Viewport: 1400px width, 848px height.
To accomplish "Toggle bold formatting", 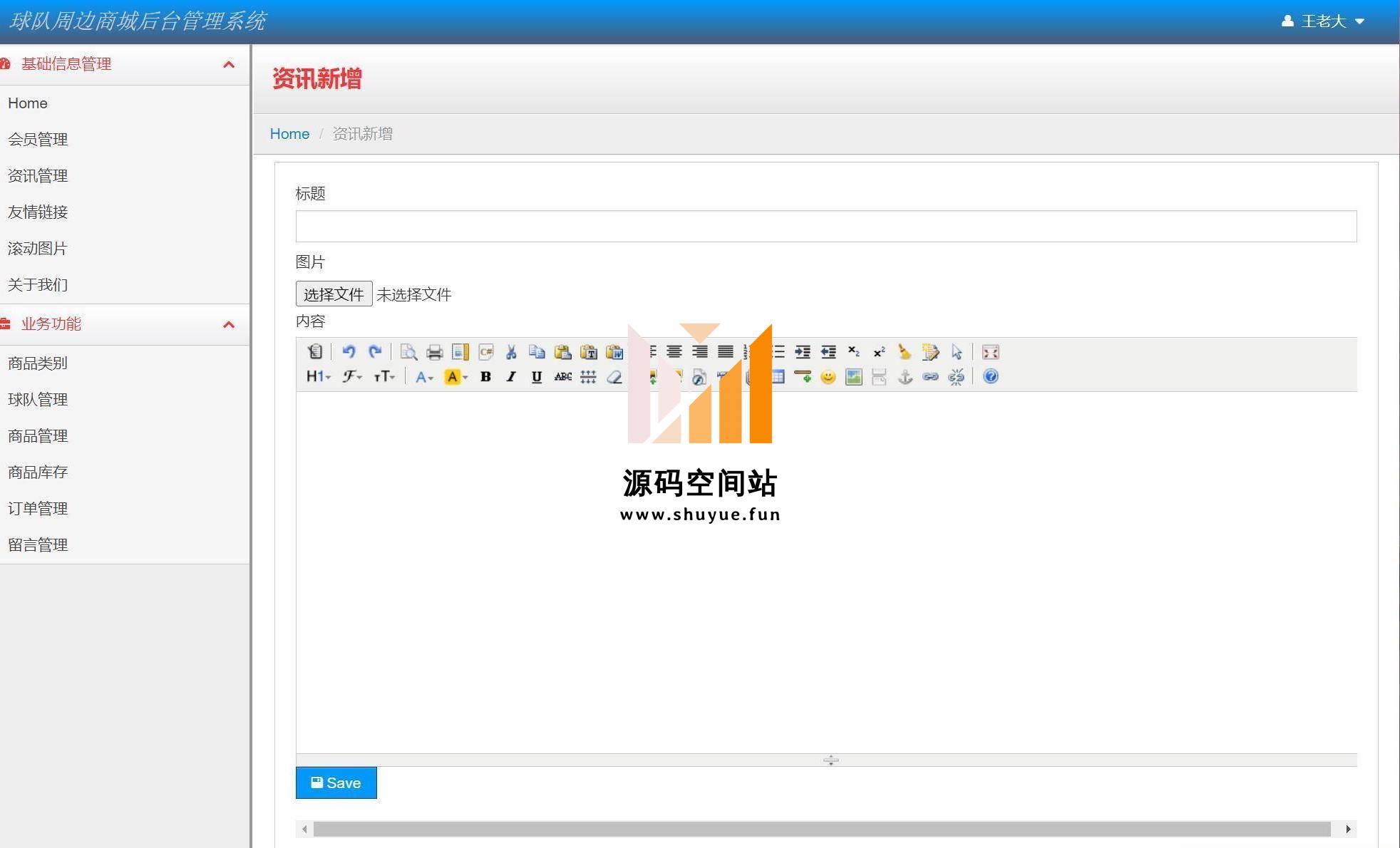I will [x=485, y=376].
